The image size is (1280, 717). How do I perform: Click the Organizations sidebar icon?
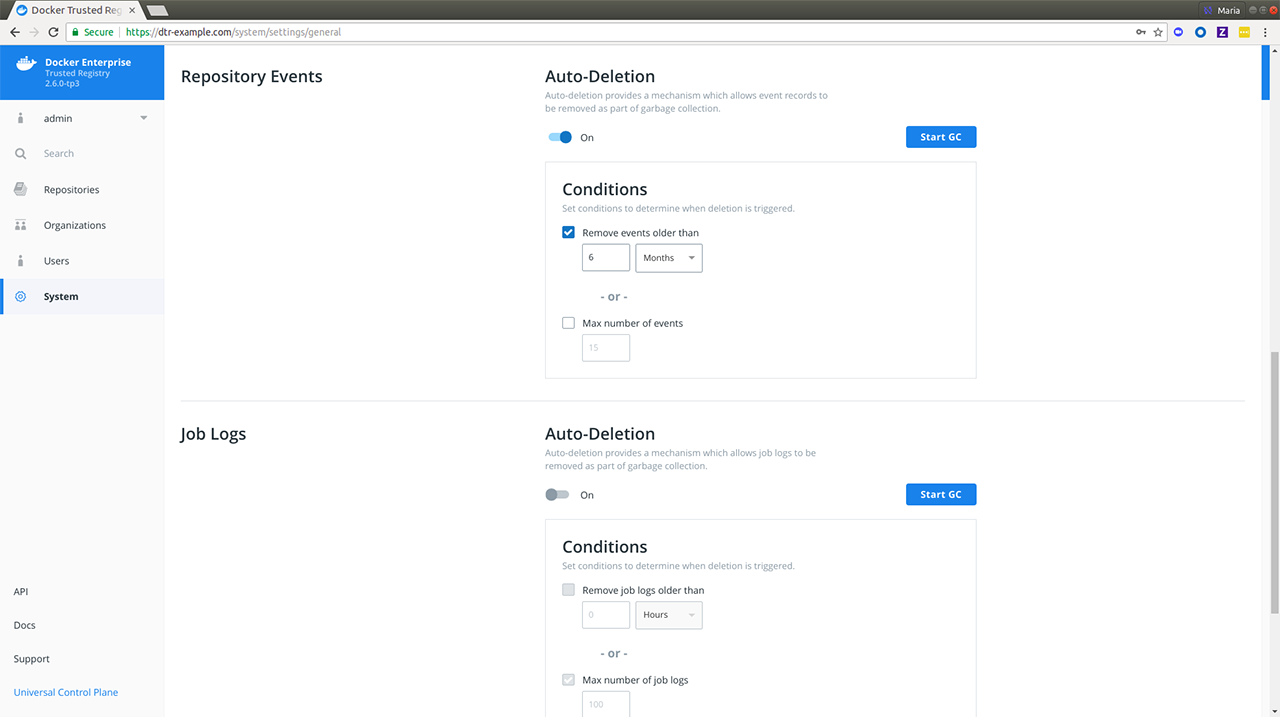pos(21,226)
